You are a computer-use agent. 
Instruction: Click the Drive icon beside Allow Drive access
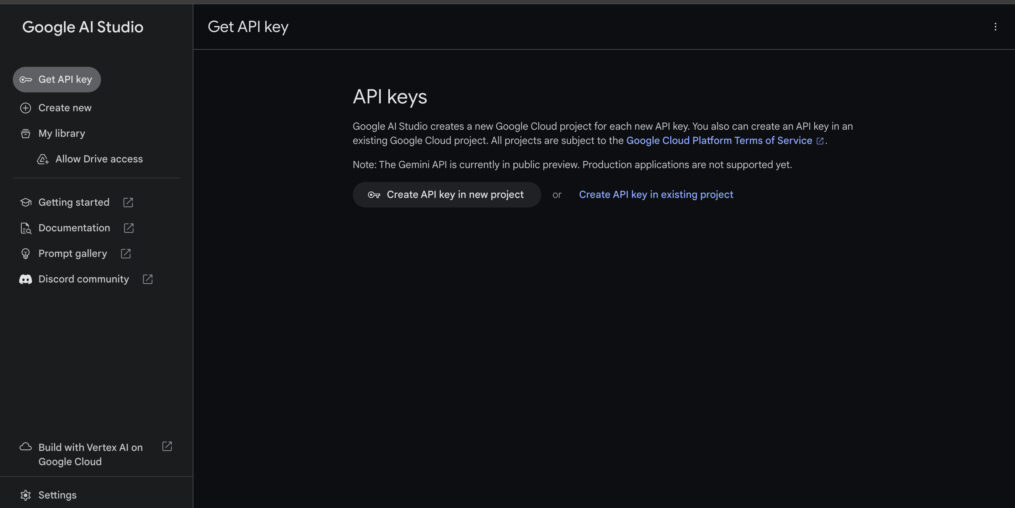pos(43,159)
